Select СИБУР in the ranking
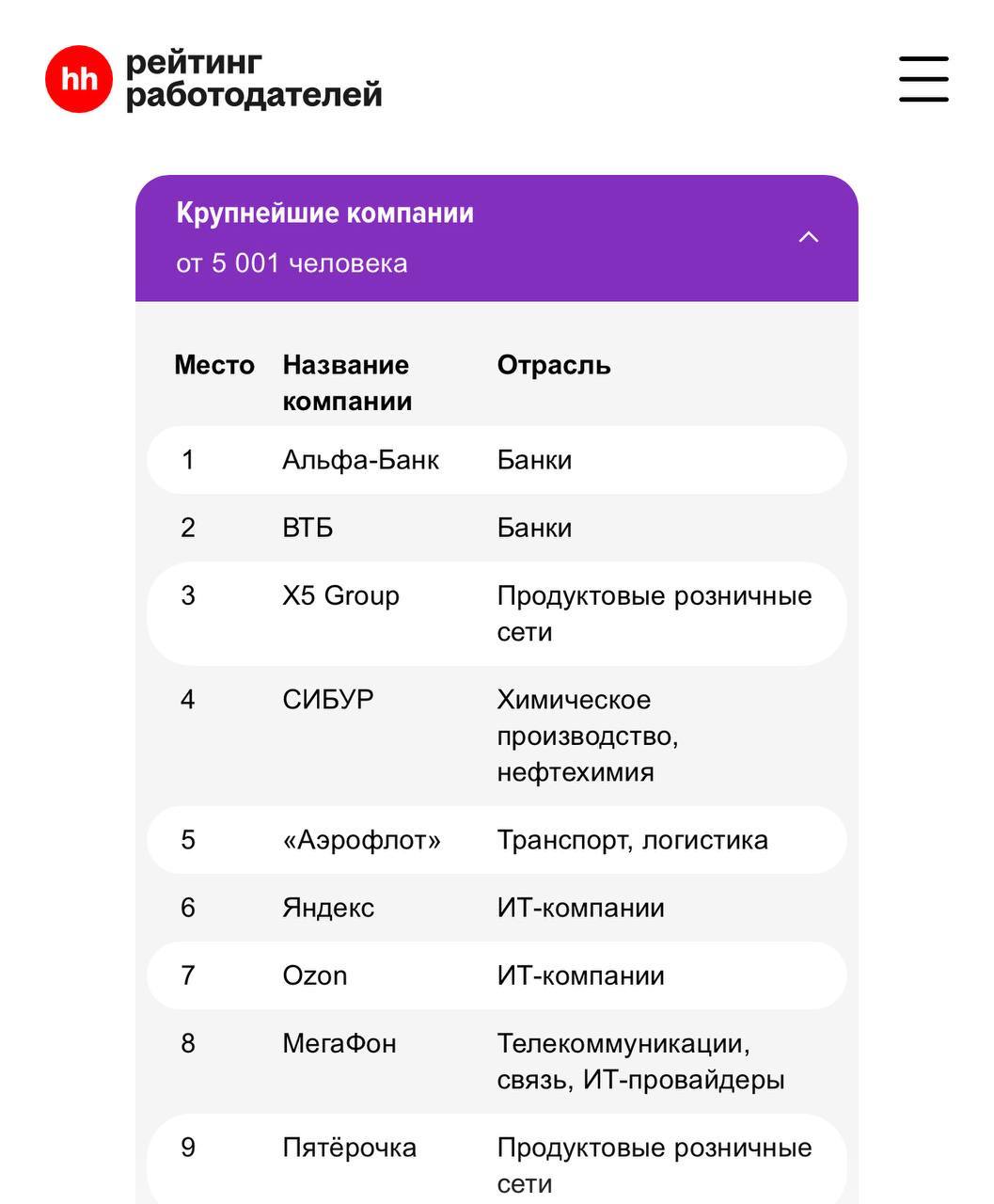Screen dimensions: 994x1204 [x=327, y=700]
